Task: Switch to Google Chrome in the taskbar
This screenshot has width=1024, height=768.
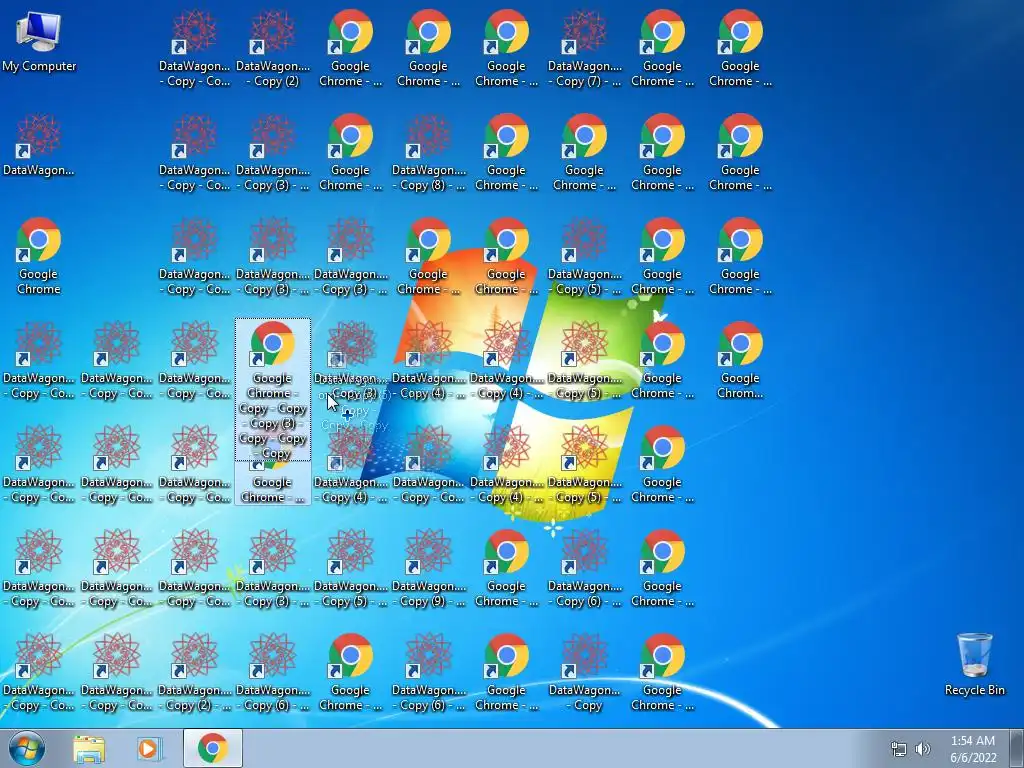Action: pyautogui.click(x=213, y=748)
